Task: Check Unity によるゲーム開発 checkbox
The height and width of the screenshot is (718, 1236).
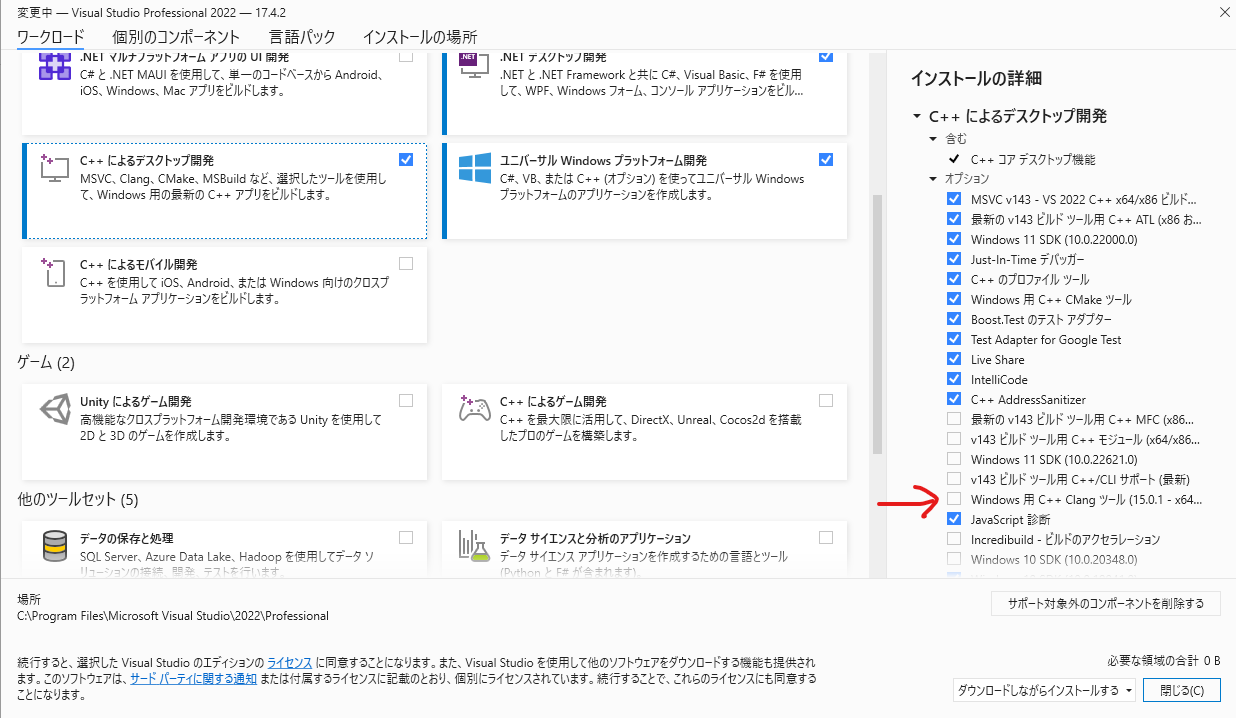Action: point(405,401)
